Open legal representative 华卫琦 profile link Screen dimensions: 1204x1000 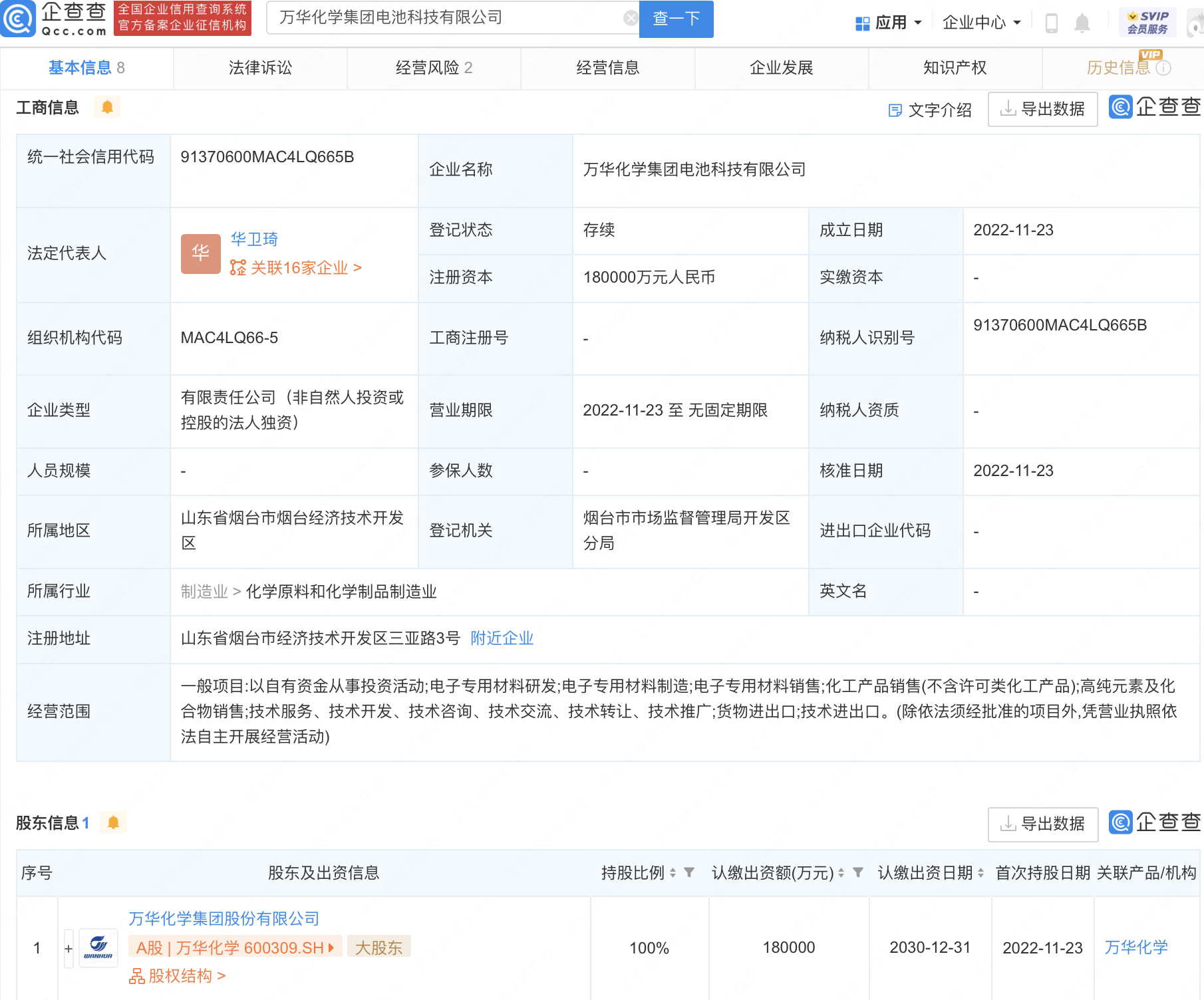pyautogui.click(x=254, y=239)
